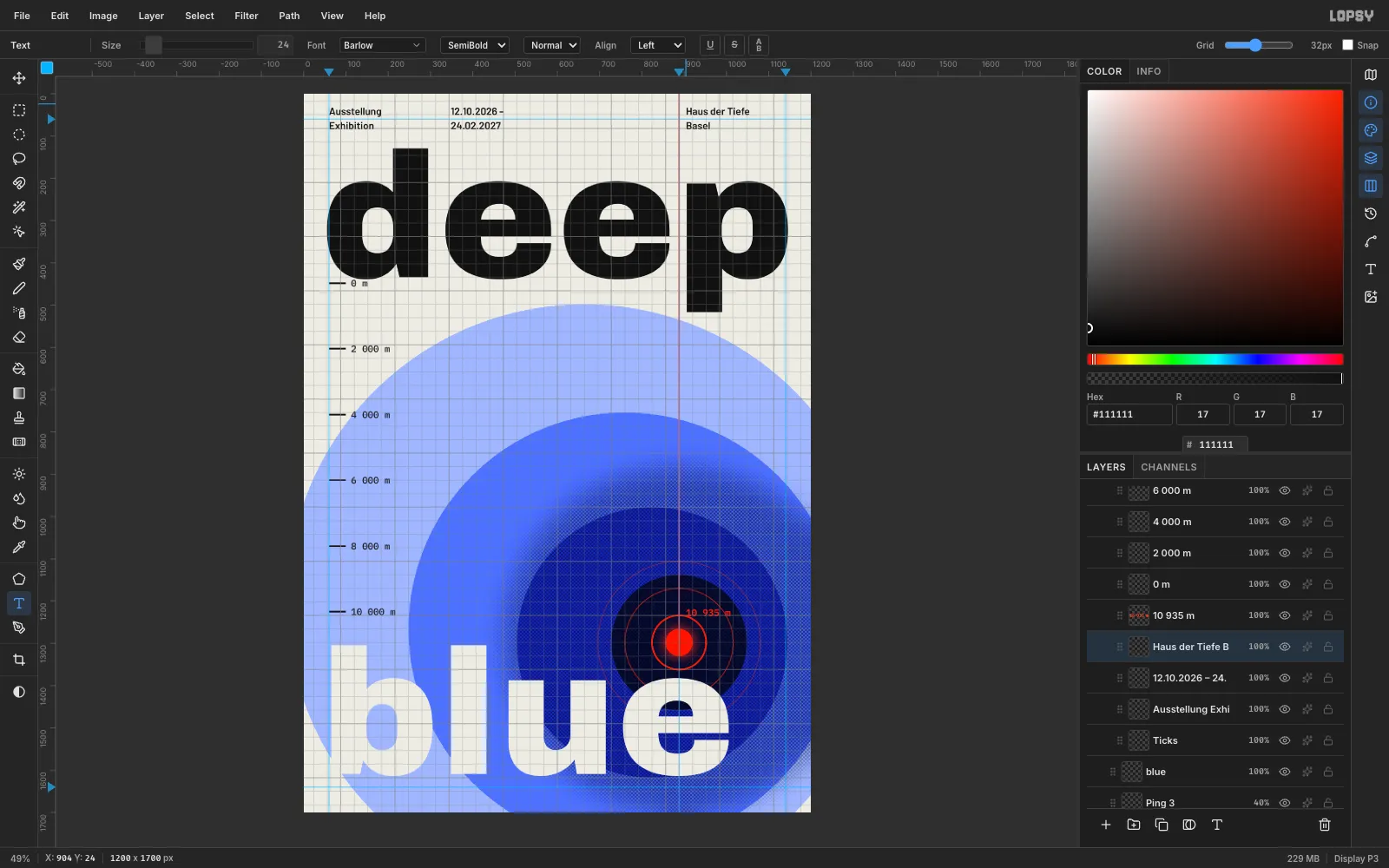Select the Lasso tool

click(19, 159)
